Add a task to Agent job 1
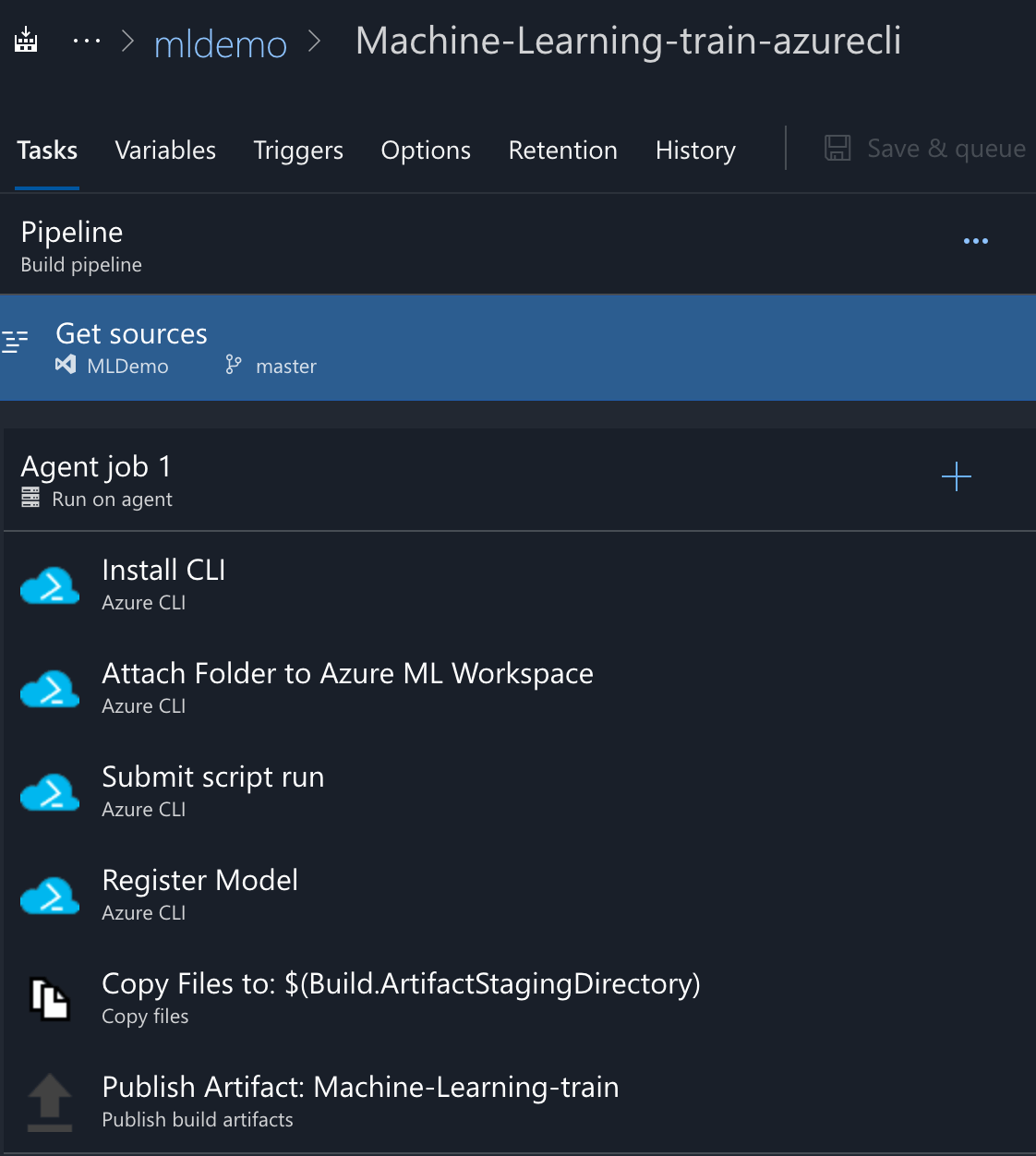The width and height of the screenshot is (1036, 1156). click(x=956, y=476)
